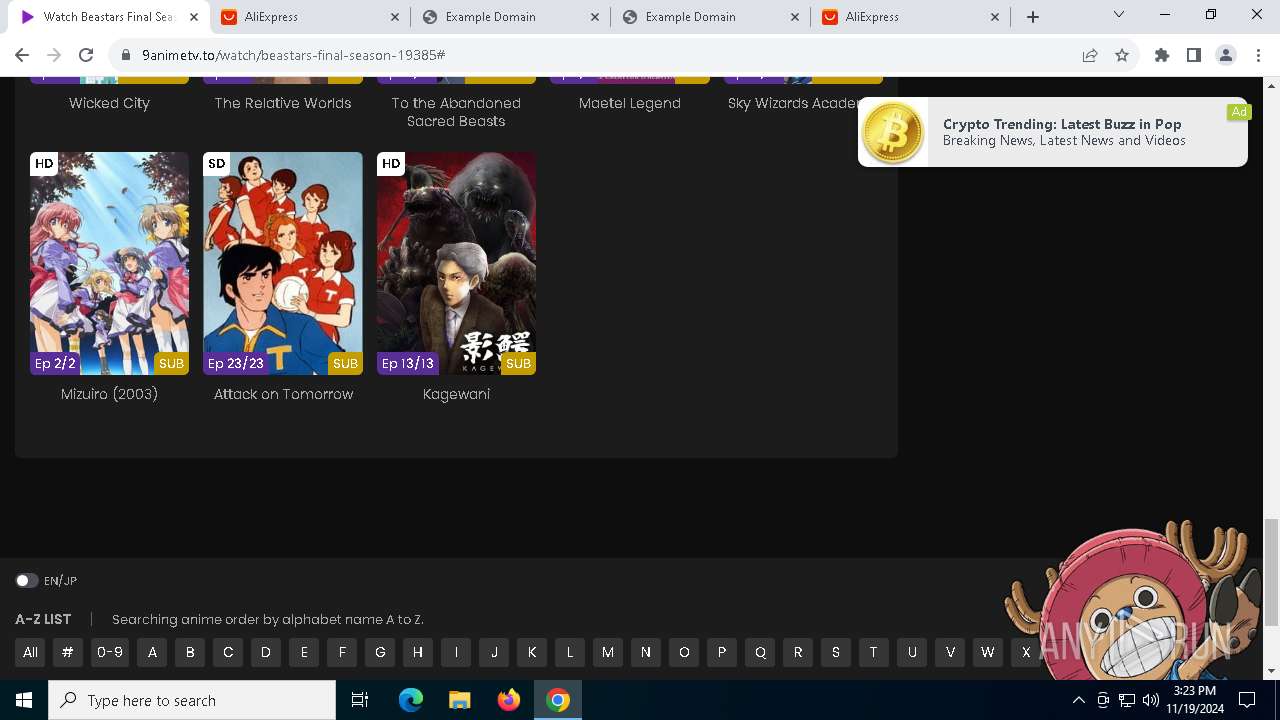Filter A-Z list by letter B
This screenshot has height=720, width=1280.
pyautogui.click(x=190, y=652)
